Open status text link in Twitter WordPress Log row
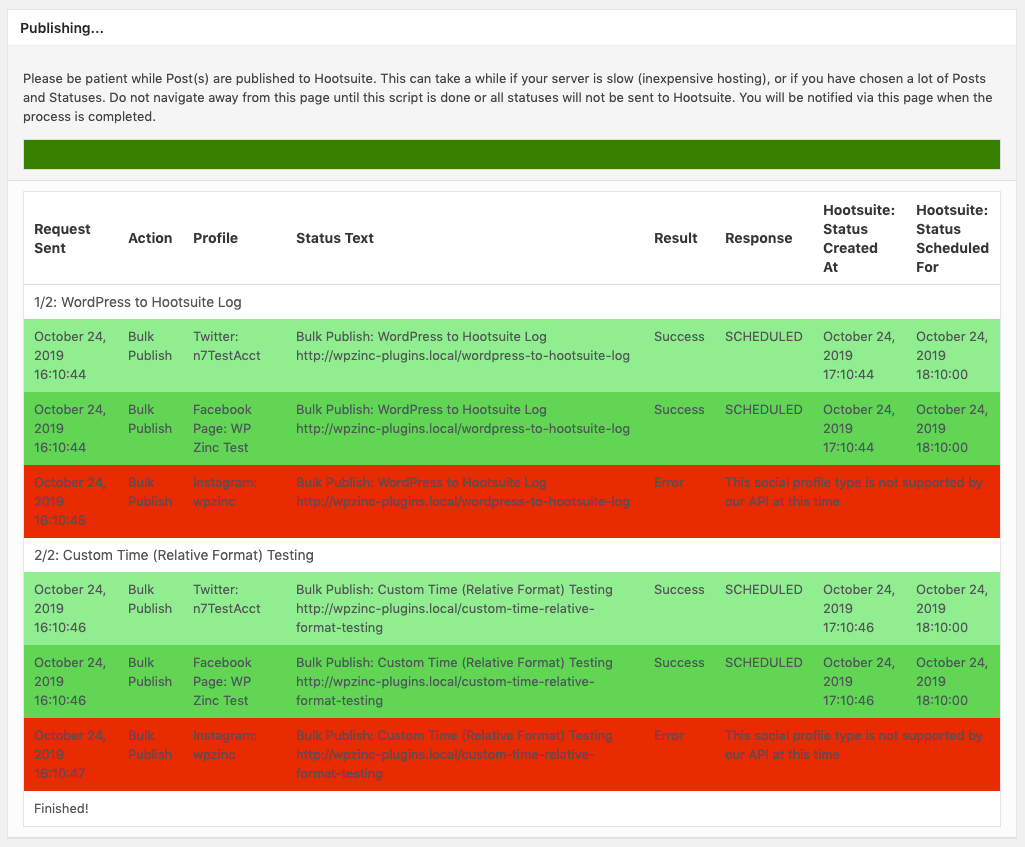 pyautogui.click(x=463, y=356)
